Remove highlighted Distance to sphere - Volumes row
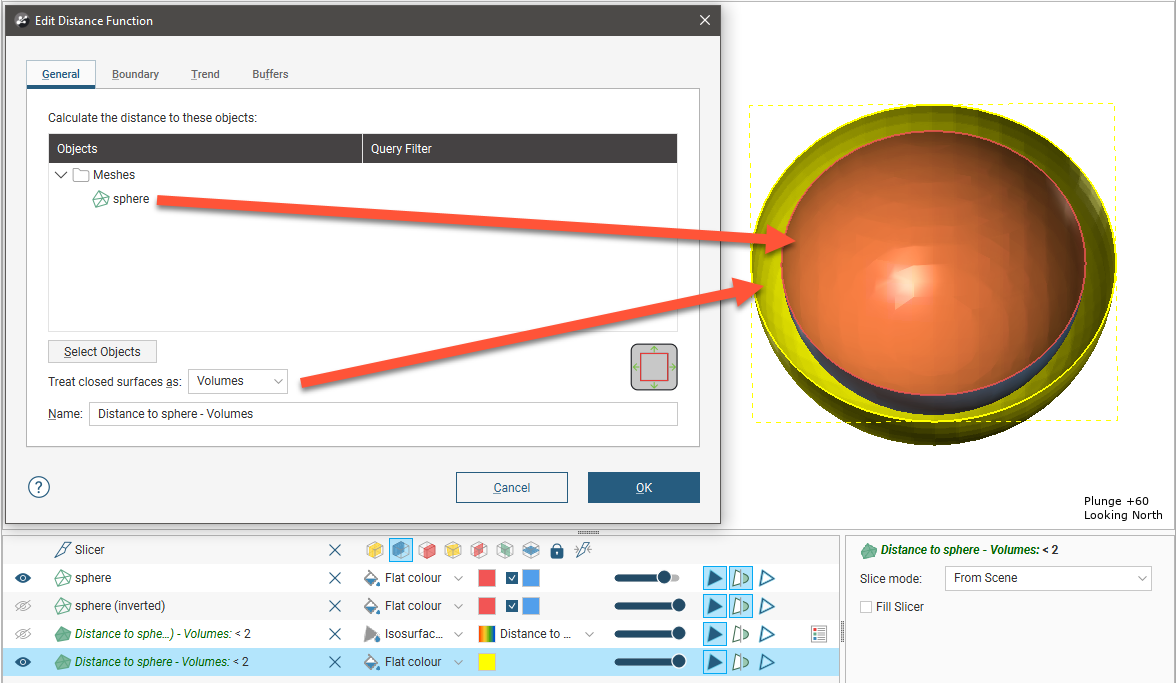This screenshot has width=1176, height=683. coord(334,662)
